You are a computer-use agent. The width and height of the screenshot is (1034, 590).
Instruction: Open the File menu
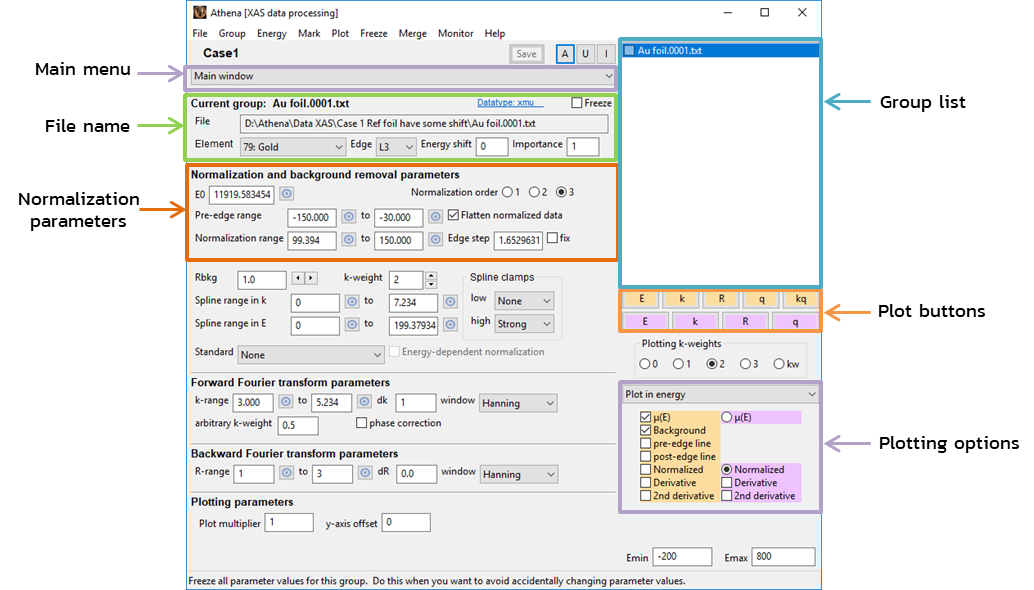[200, 33]
